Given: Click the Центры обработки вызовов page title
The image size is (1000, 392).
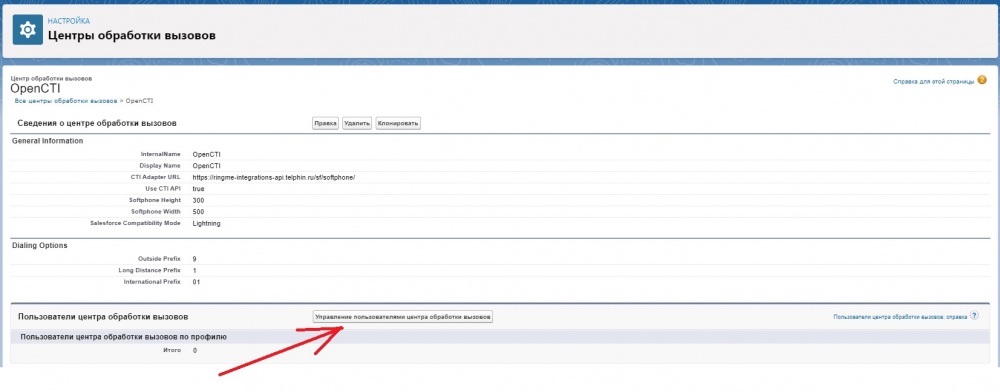Looking at the screenshot, I should [131, 35].
